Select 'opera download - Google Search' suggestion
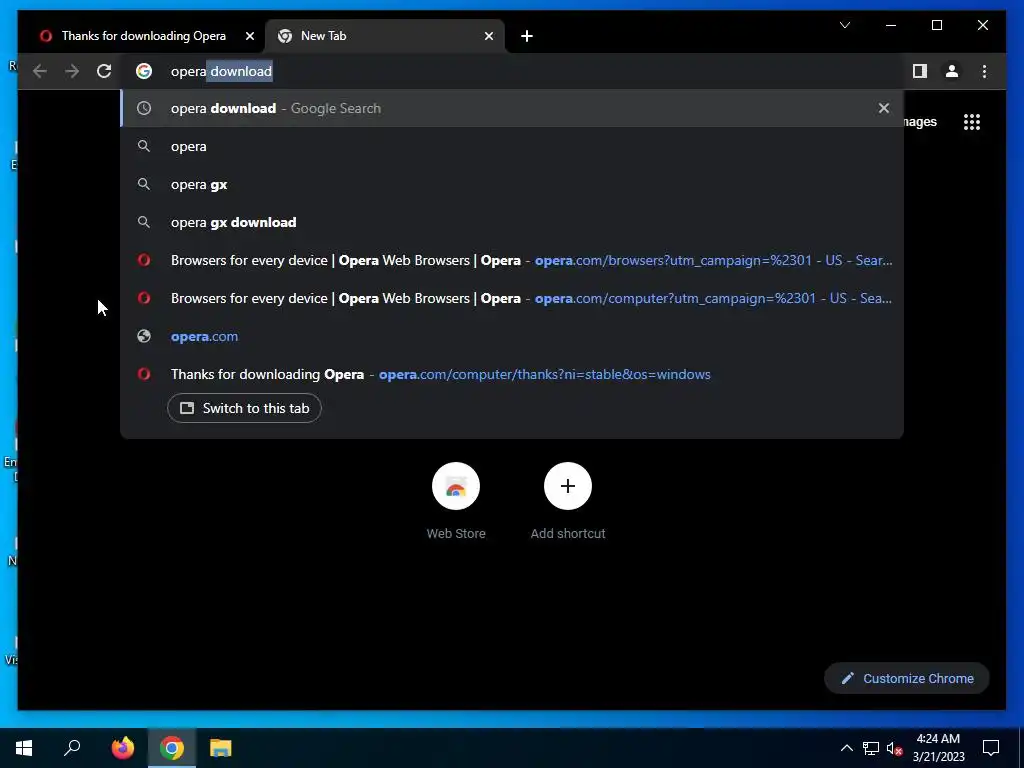The image size is (1024, 768). (512, 108)
